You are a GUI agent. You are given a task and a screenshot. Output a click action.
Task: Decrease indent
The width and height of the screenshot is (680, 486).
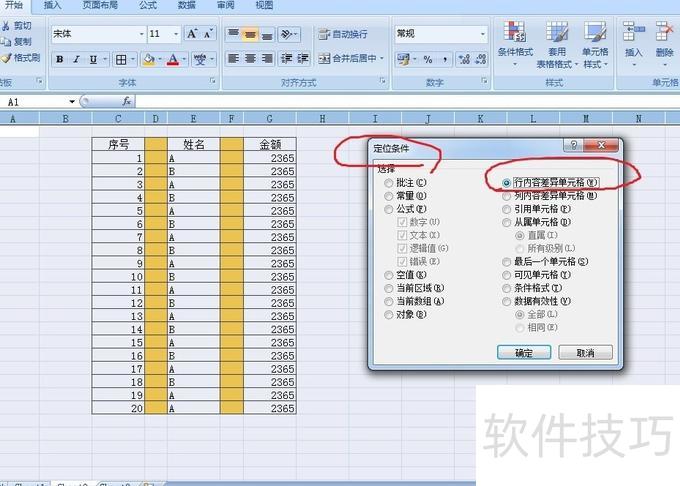286,59
